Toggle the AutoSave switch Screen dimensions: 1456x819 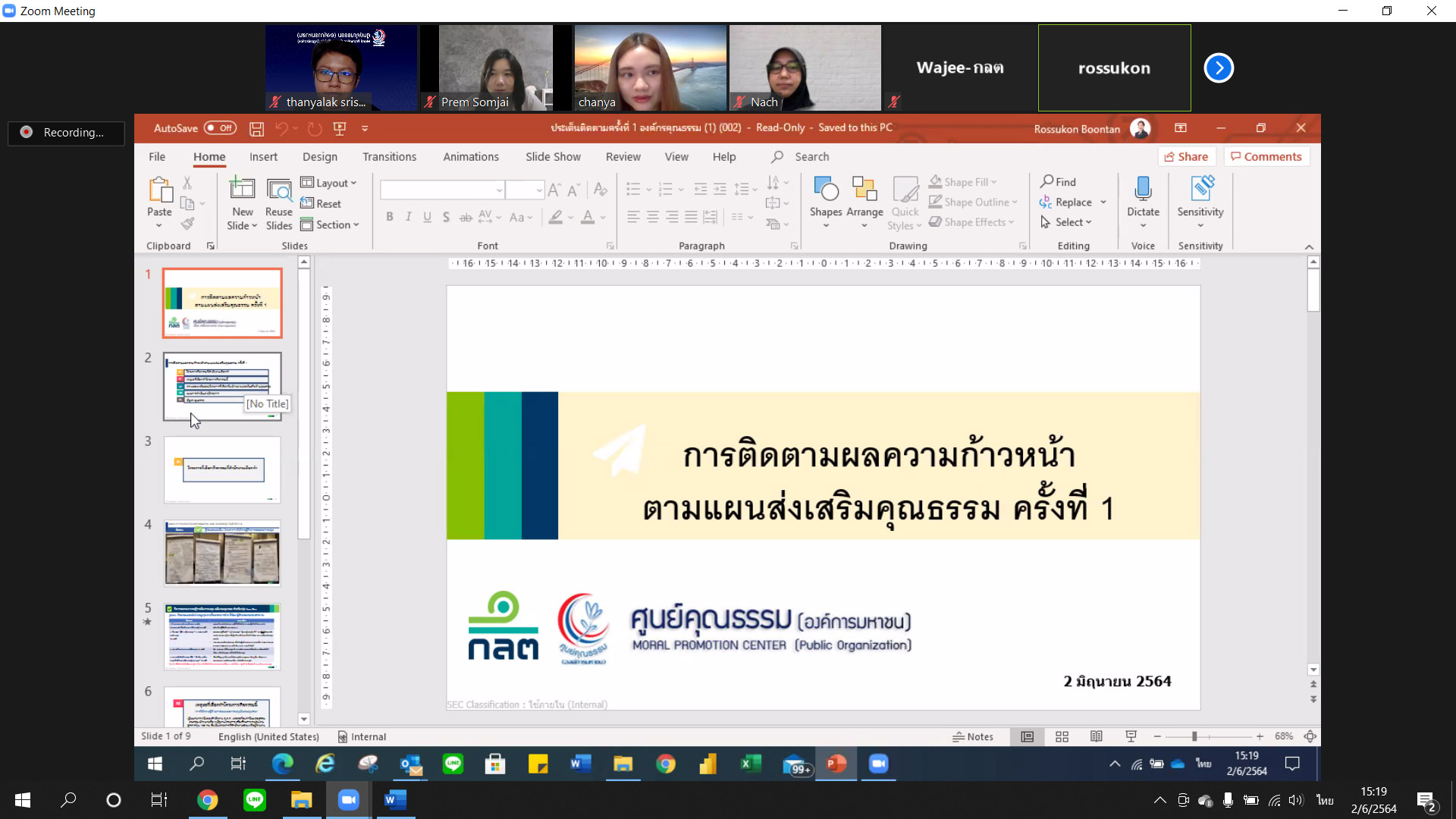tap(220, 128)
